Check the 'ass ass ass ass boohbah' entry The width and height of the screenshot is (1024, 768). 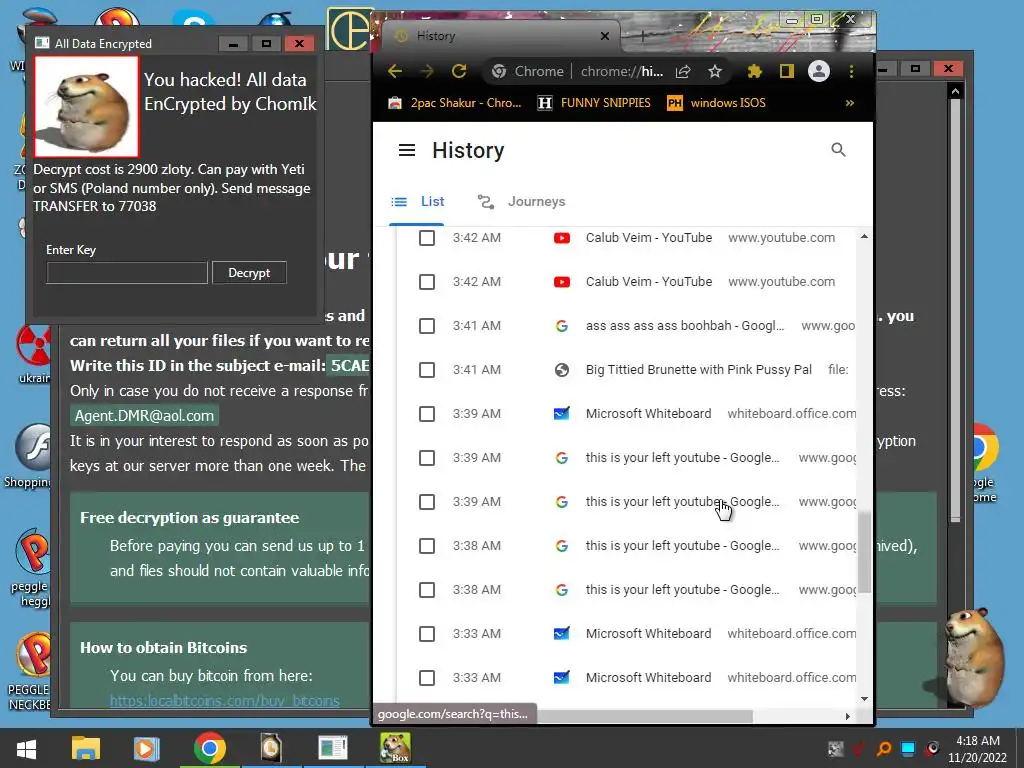pos(427,326)
